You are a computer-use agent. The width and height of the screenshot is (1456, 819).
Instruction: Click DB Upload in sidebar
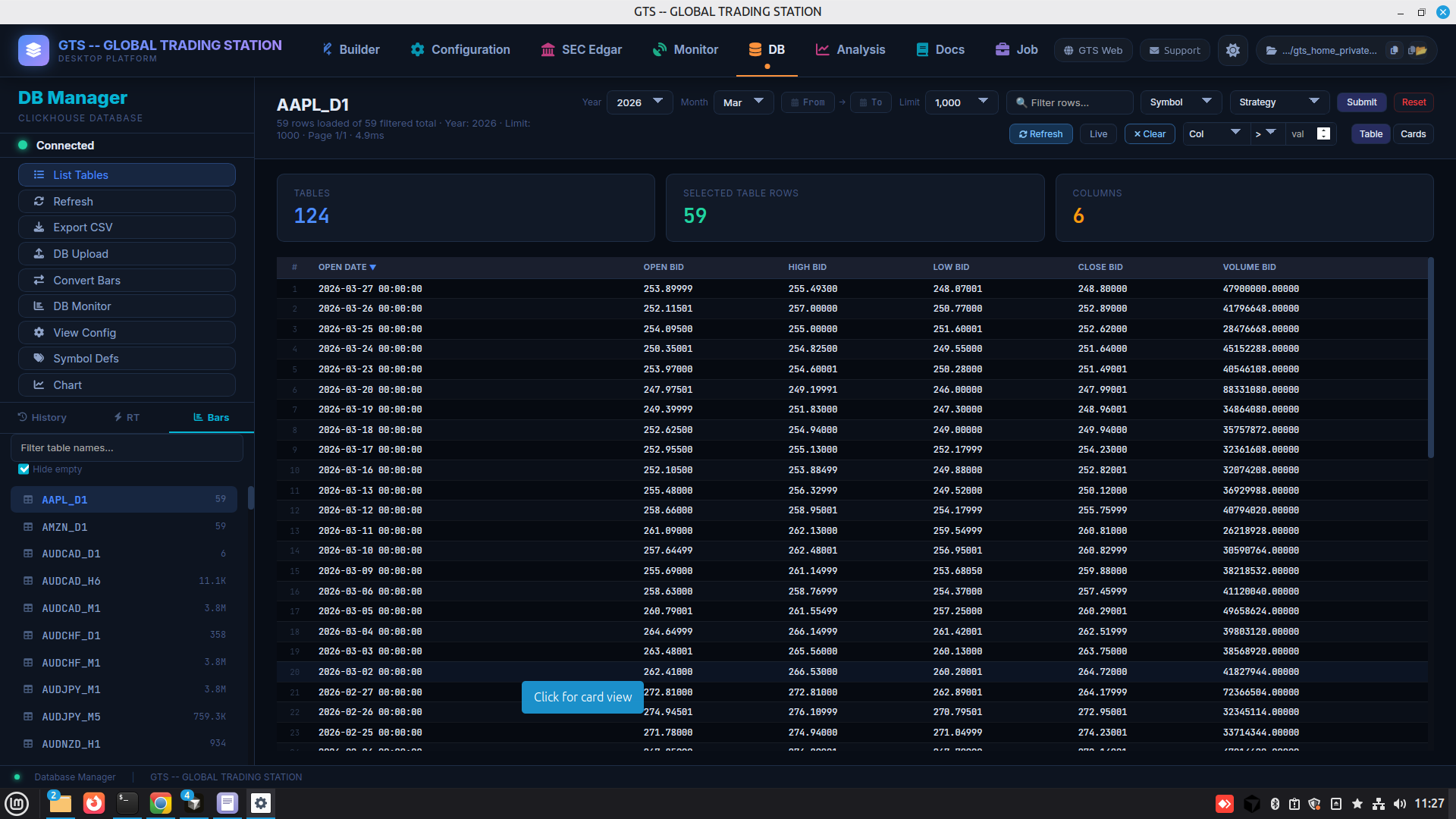coord(127,254)
